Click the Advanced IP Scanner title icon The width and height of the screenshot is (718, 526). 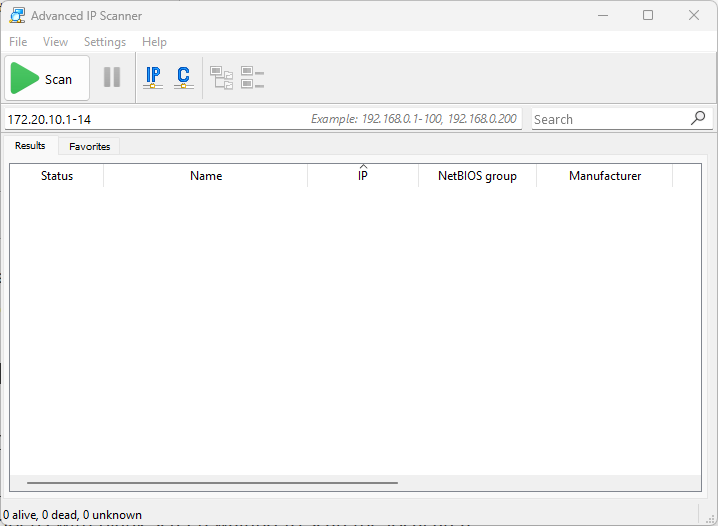point(17,16)
